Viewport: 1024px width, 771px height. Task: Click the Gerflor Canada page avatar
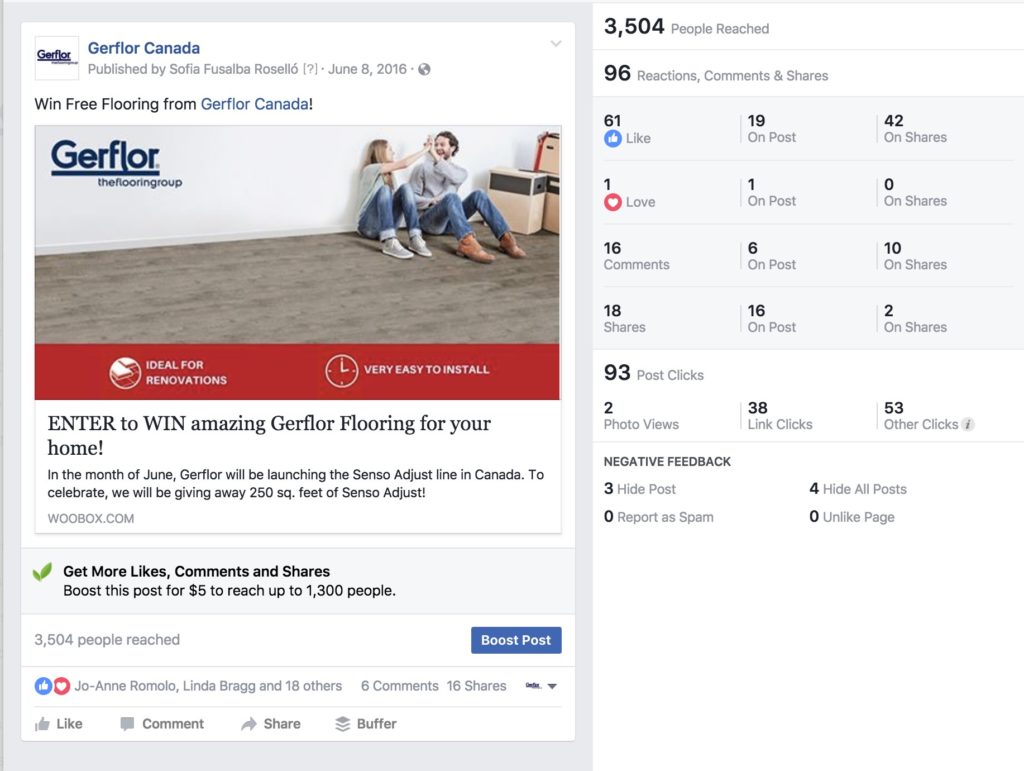pos(57,58)
